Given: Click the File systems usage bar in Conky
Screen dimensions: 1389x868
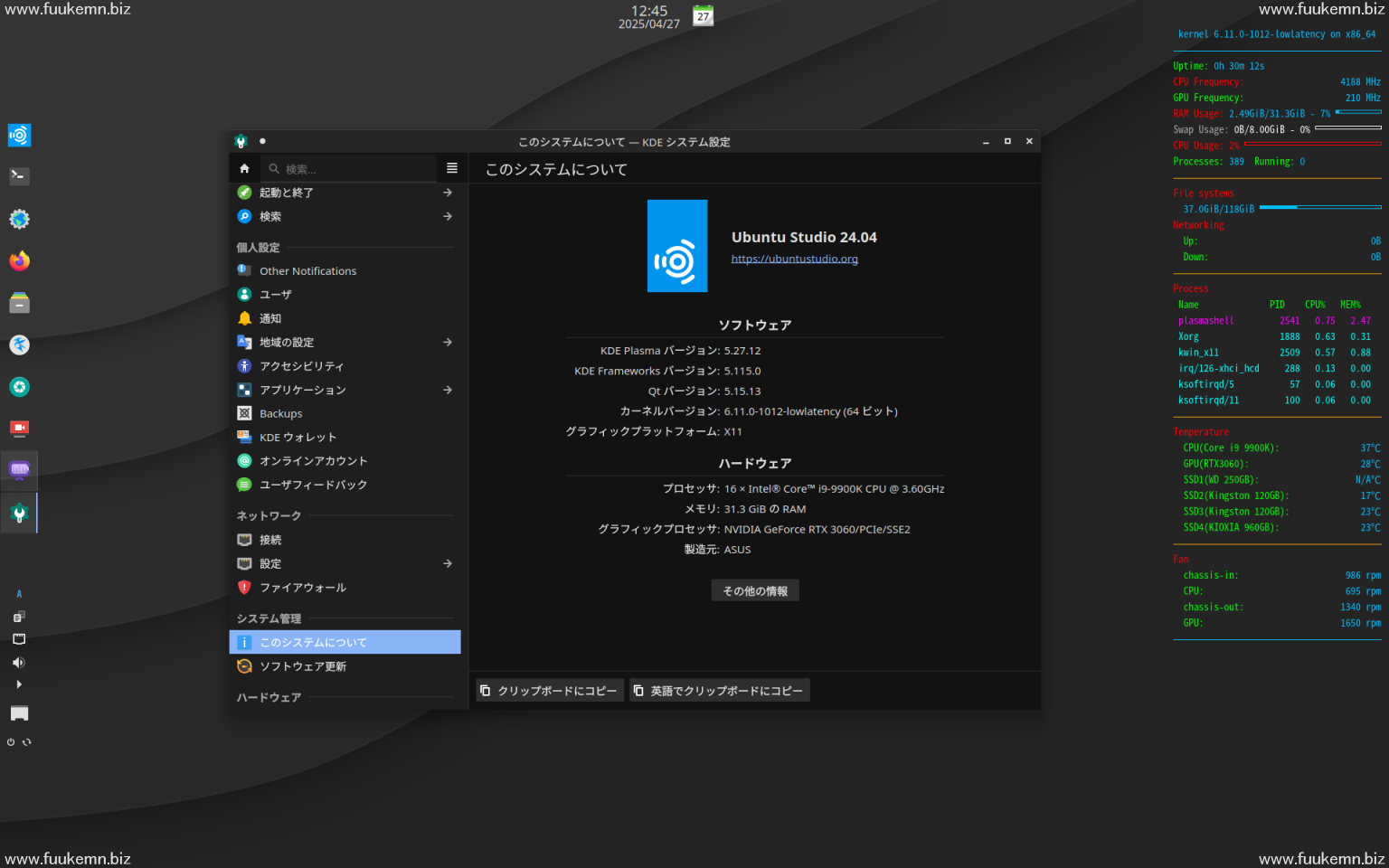Looking at the screenshot, I should 1320,208.
